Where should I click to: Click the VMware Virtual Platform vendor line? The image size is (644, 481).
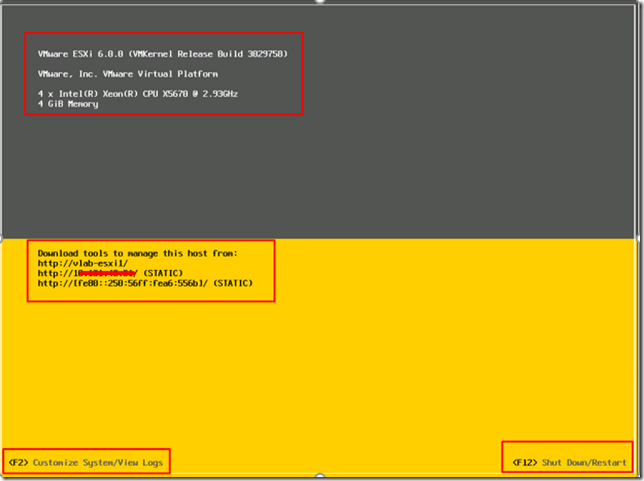[128, 74]
